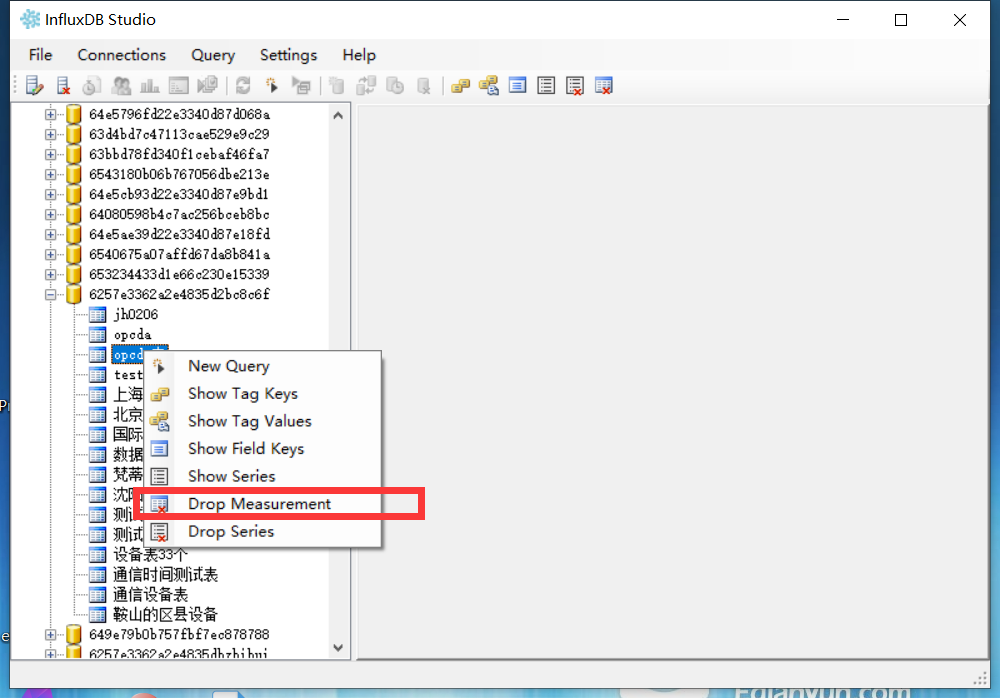Click the Drop Series toolbar icon

[x=575, y=85]
